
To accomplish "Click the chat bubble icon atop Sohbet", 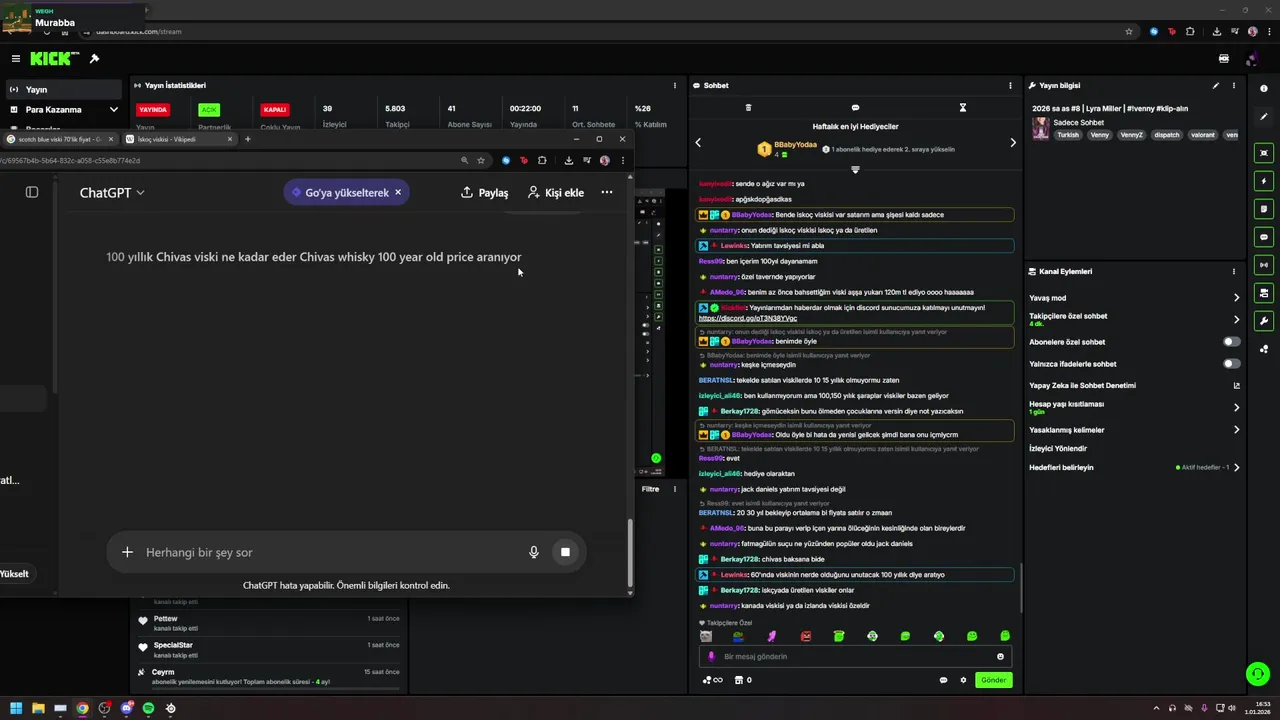I will (855, 107).
